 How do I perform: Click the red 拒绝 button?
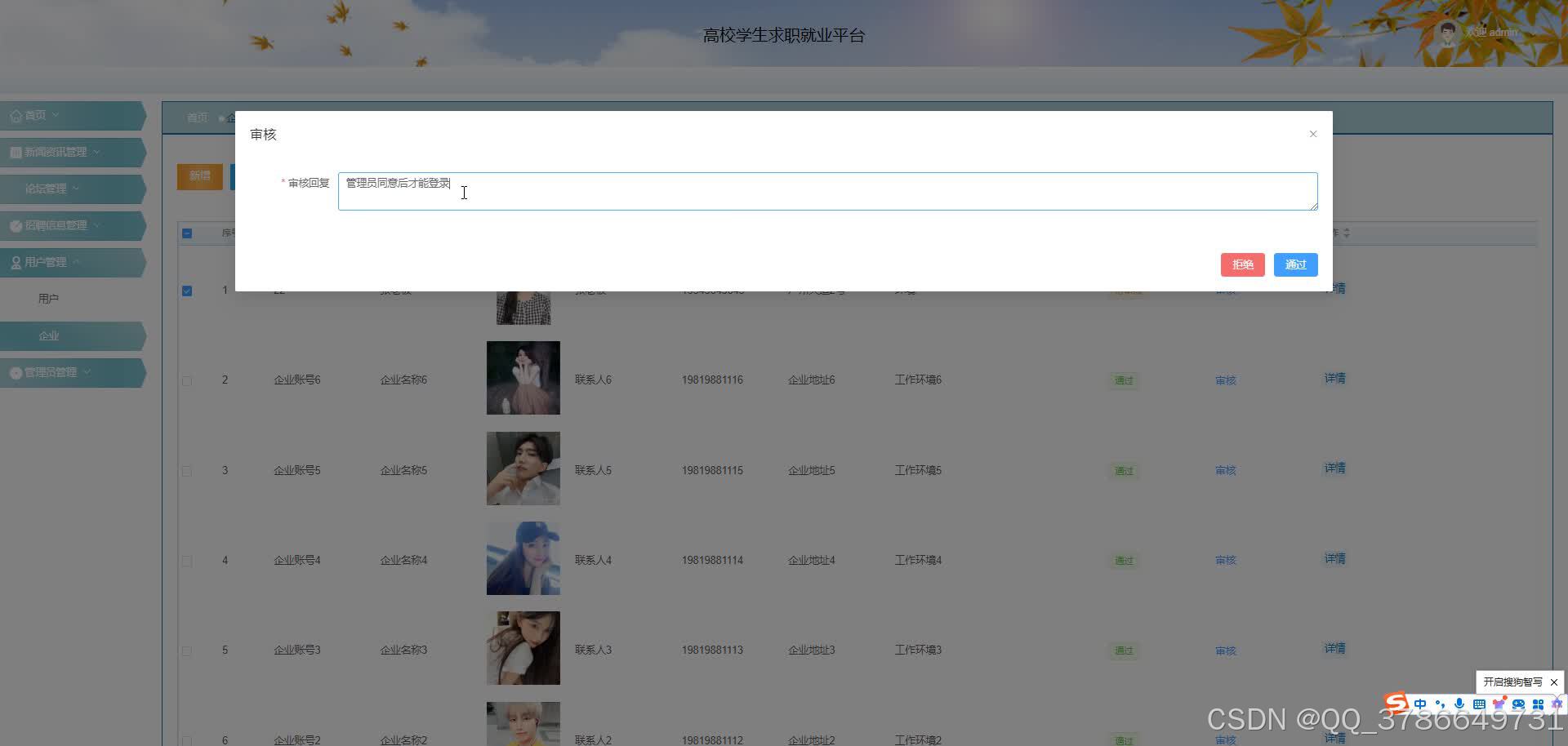[1243, 264]
